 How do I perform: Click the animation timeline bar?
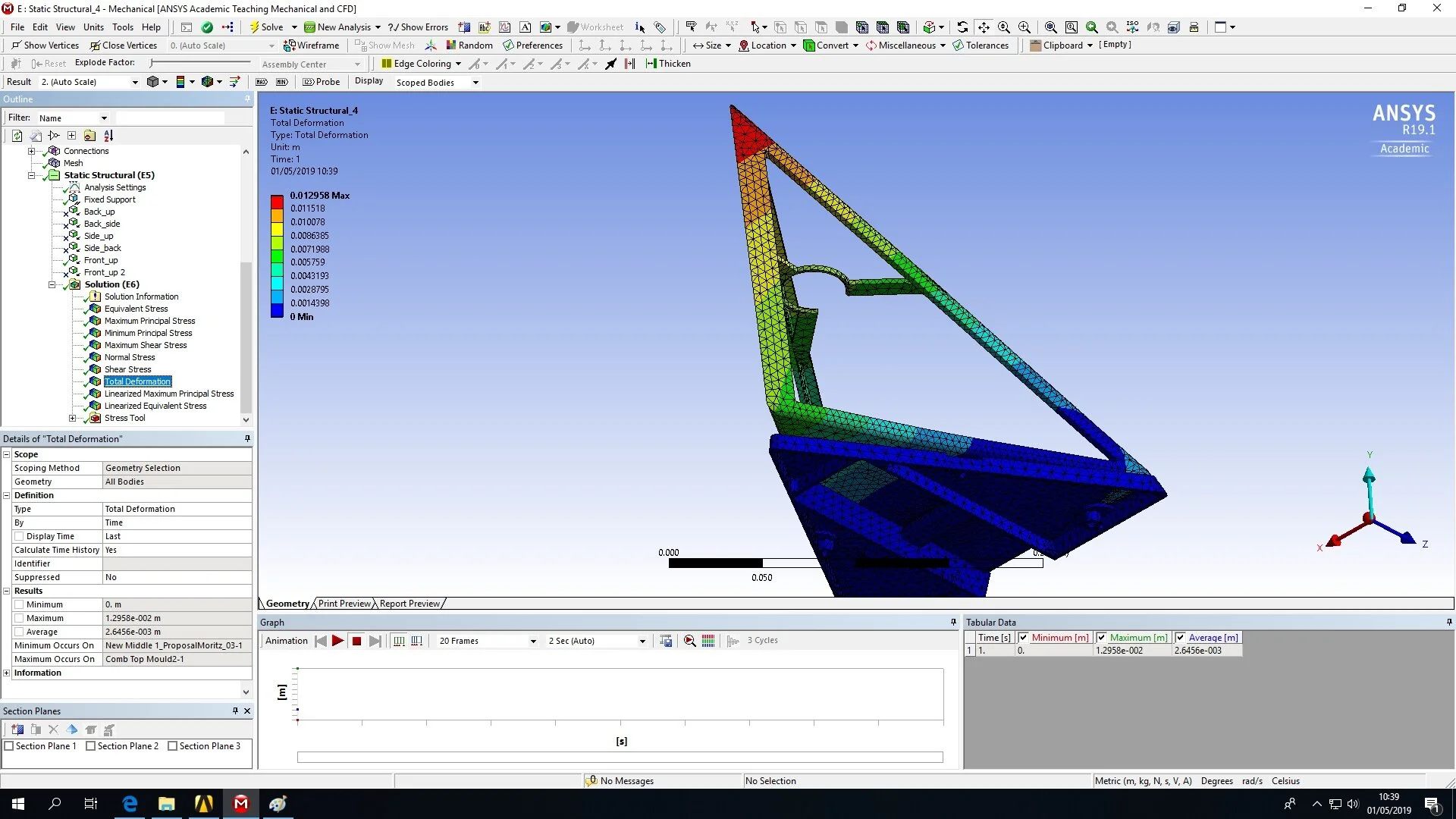[620, 757]
